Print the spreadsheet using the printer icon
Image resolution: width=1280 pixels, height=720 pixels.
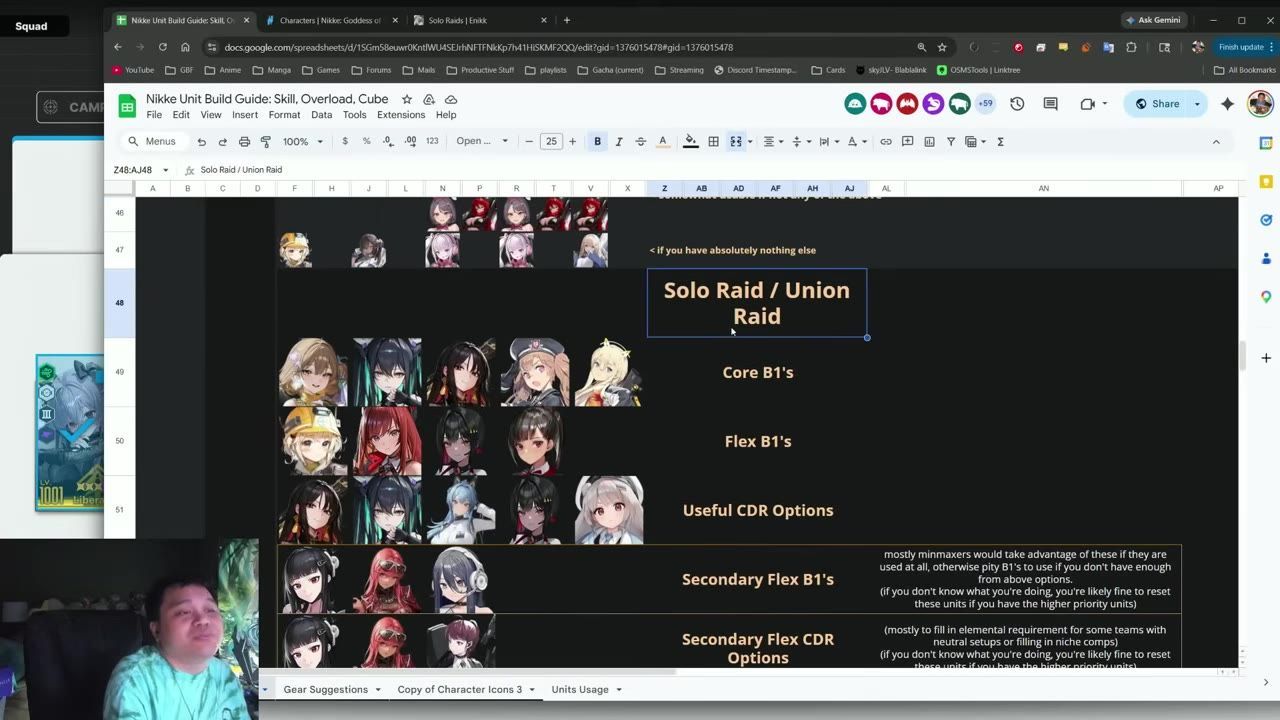pyautogui.click(x=244, y=142)
